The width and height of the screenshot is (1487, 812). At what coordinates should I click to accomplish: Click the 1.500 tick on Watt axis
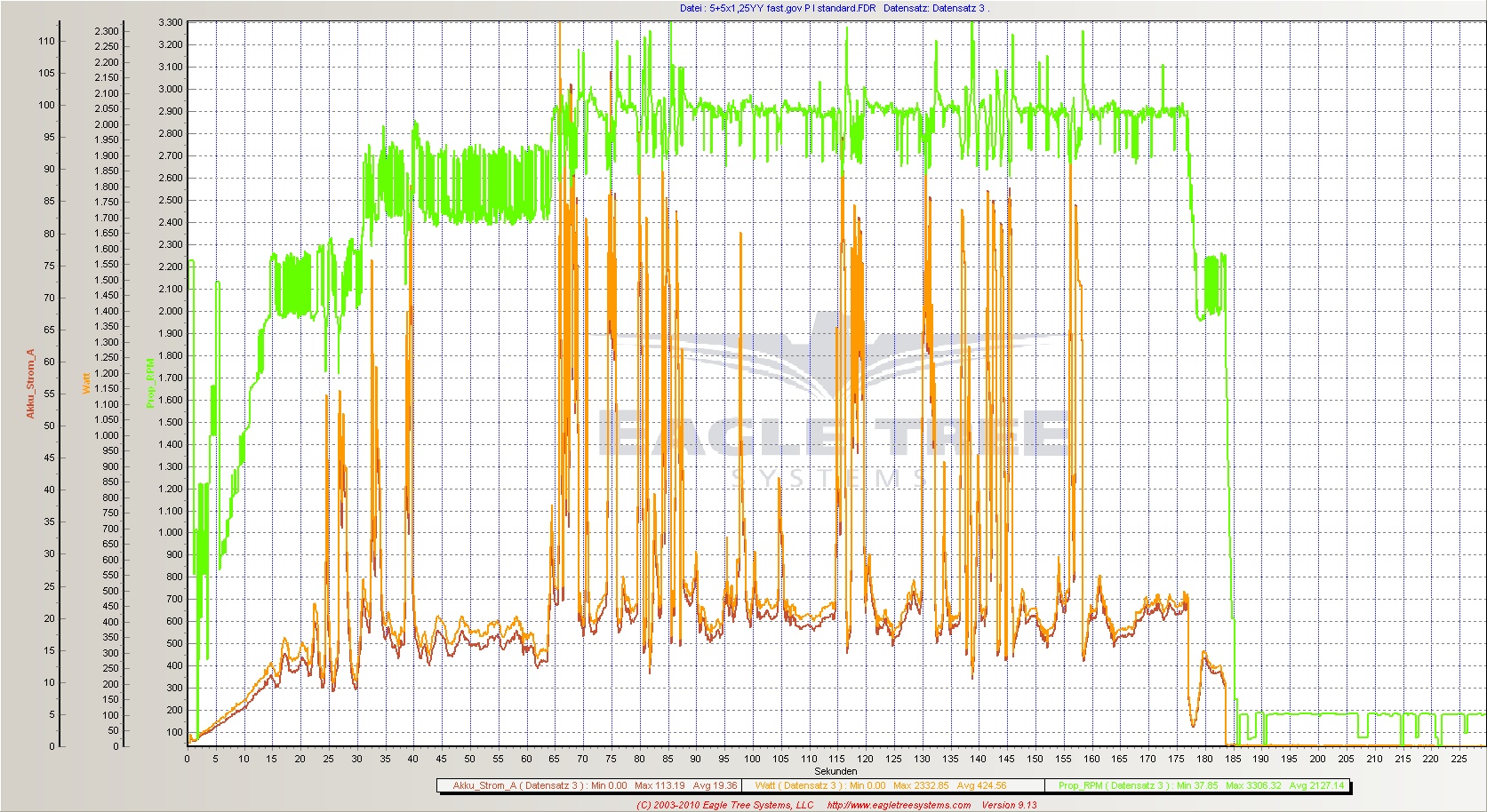[x=106, y=280]
